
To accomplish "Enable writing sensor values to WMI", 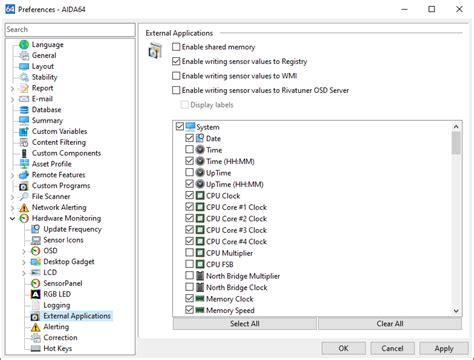I will click(x=176, y=76).
